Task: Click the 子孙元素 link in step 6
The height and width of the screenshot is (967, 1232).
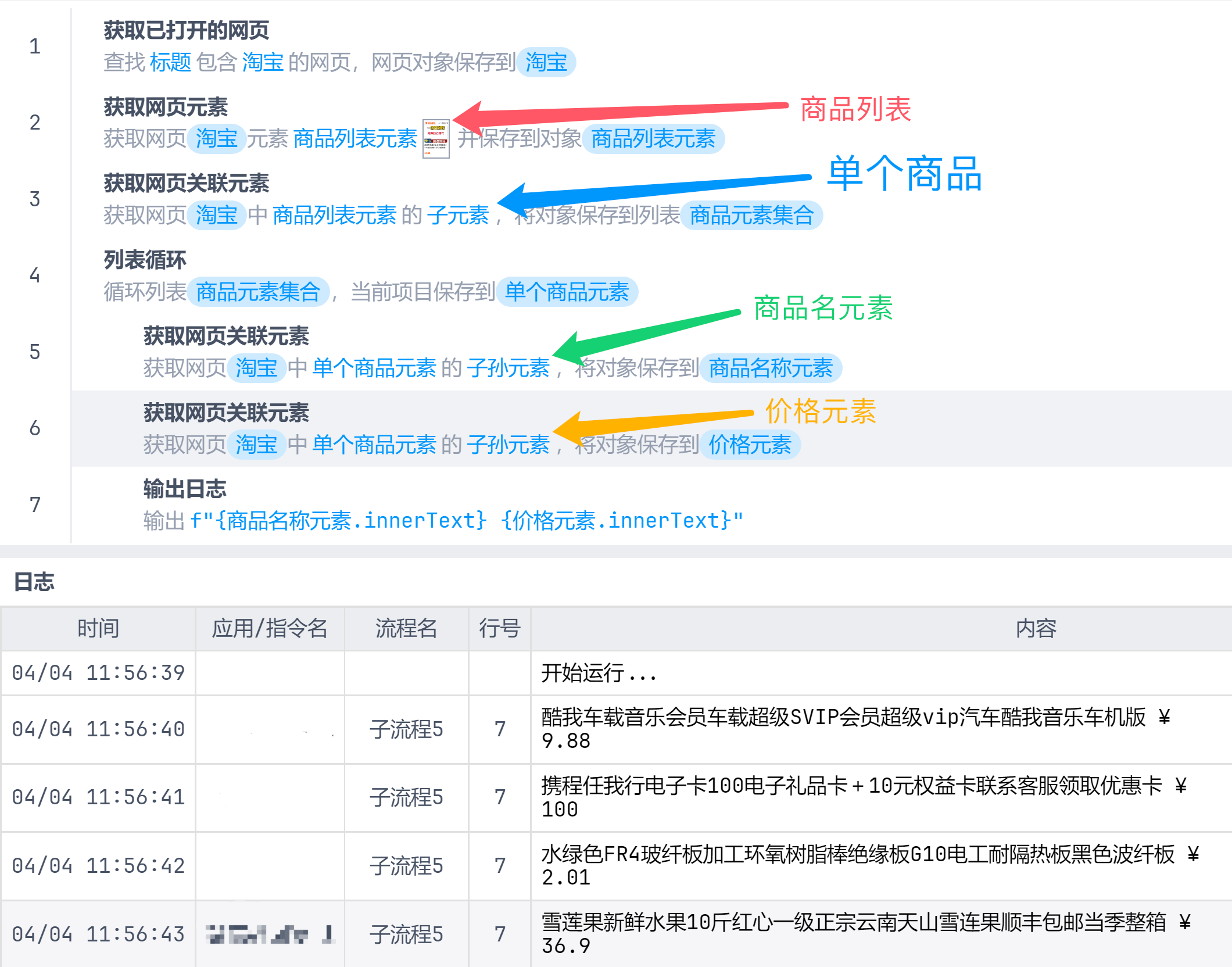Action: [x=508, y=445]
